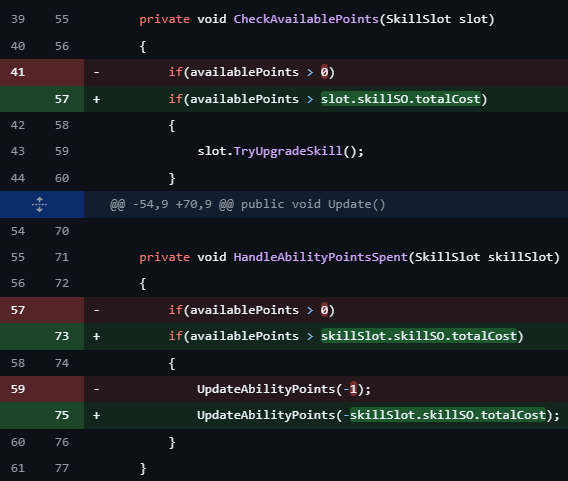Click the minus marker on deleted line 41
This screenshot has height=481, width=568.
click(x=96, y=72)
